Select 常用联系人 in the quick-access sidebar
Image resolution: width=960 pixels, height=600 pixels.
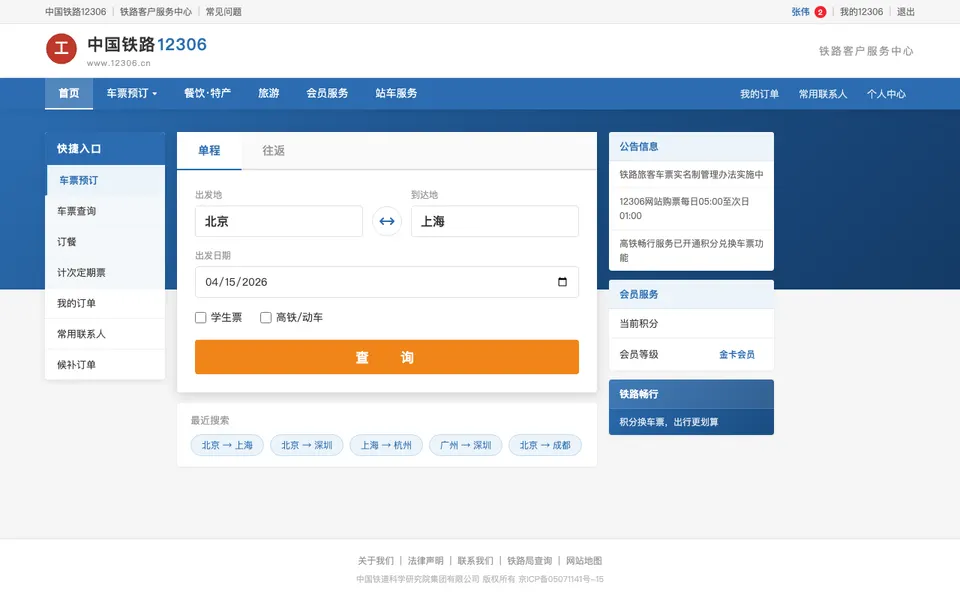(x=105, y=334)
